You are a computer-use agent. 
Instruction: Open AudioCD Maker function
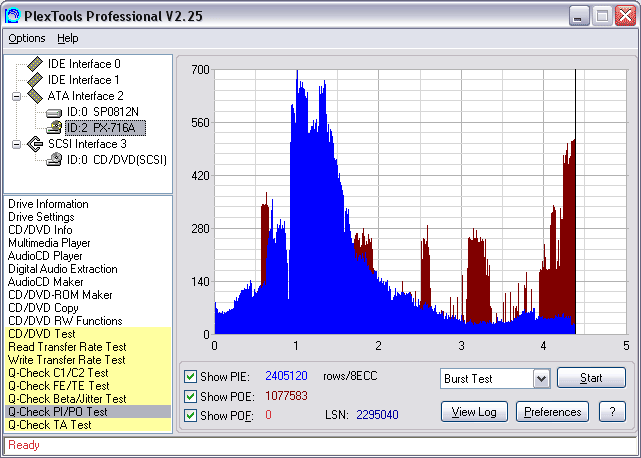45,282
